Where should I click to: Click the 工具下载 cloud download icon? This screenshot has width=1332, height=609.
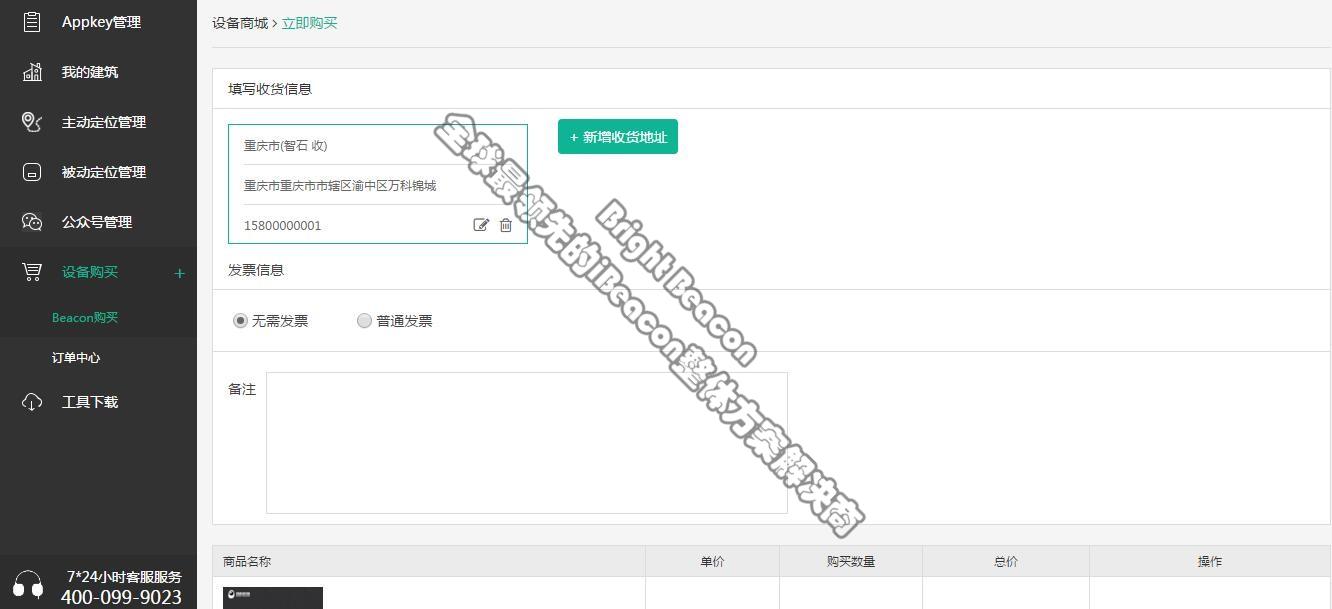click(x=32, y=402)
